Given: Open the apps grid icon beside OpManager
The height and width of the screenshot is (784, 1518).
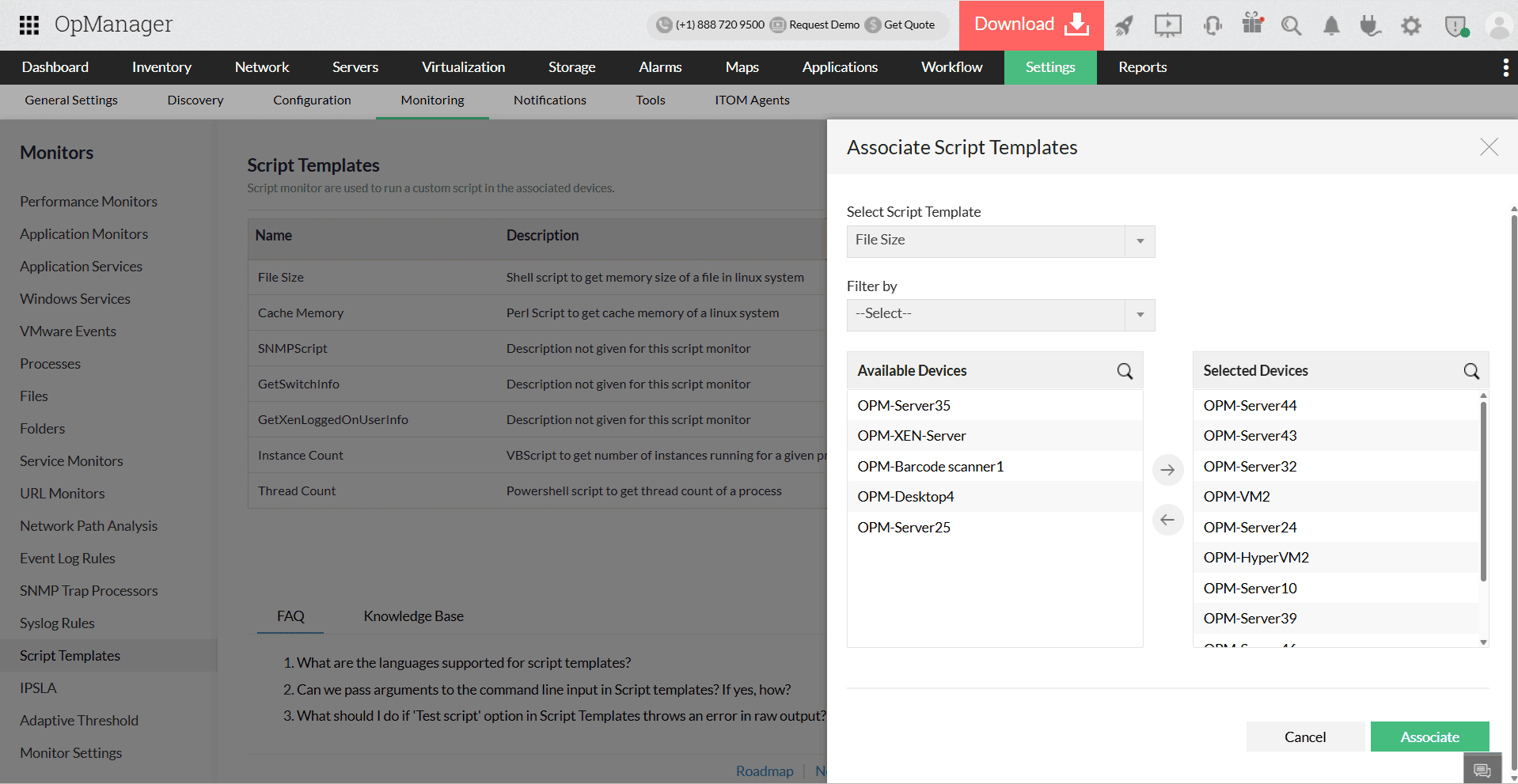Looking at the screenshot, I should (29, 25).
